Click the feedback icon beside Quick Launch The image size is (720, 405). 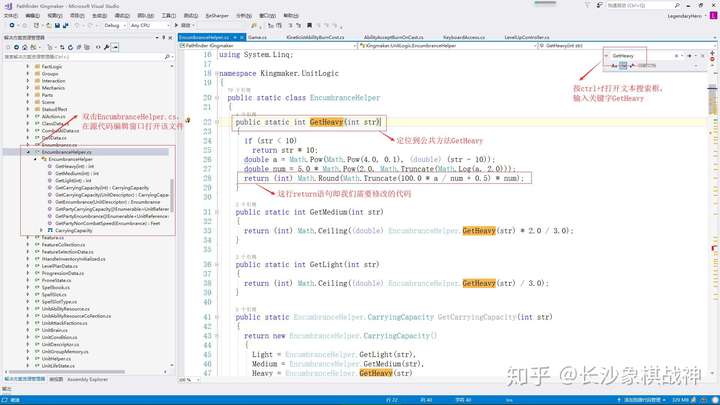(x=600, y=5)
